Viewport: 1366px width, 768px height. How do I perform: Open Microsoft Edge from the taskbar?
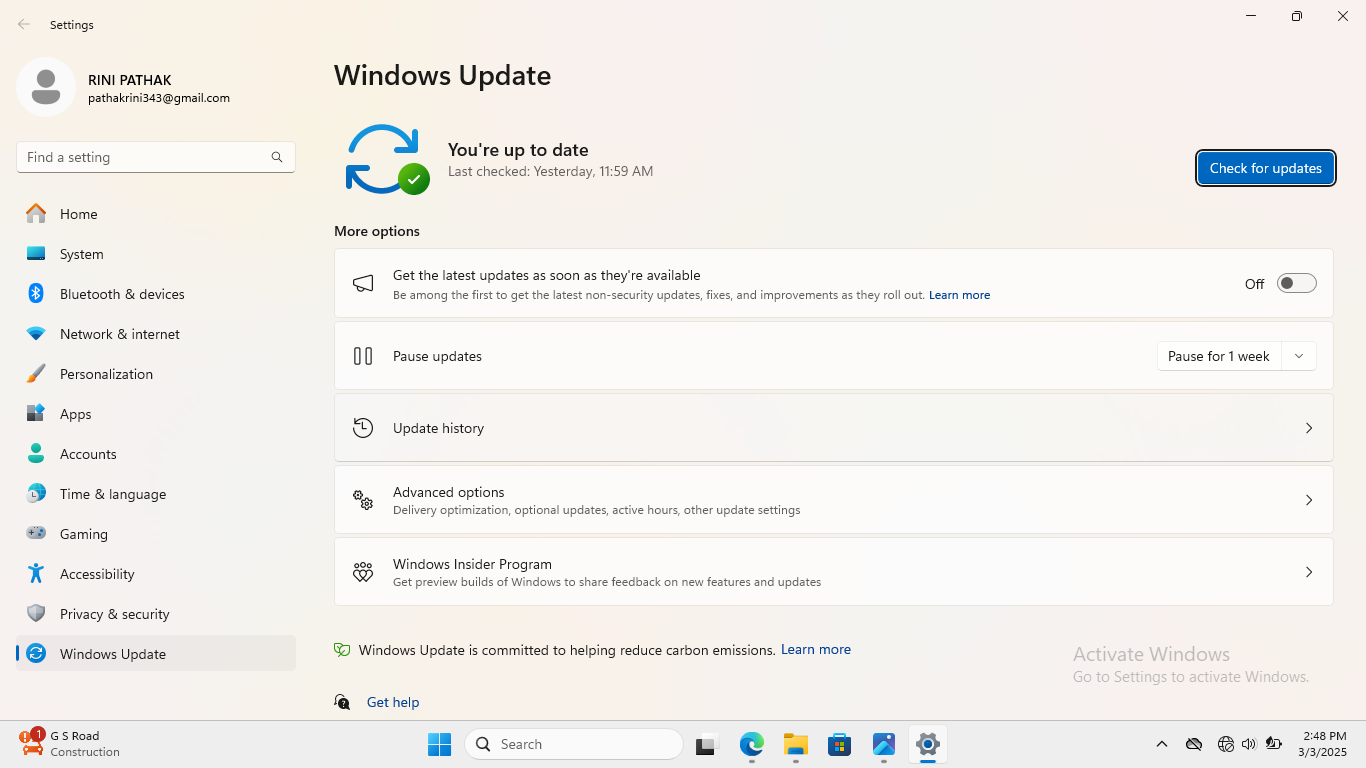point(751,744)
